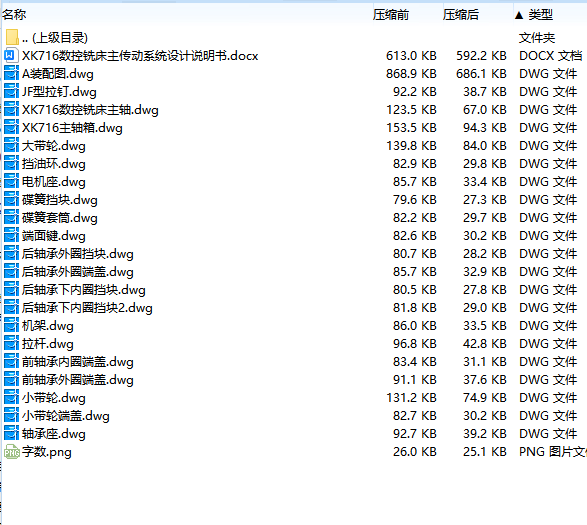Click the 机架.dwg file icon
587x525 pixels.
[x=11, y=325]
